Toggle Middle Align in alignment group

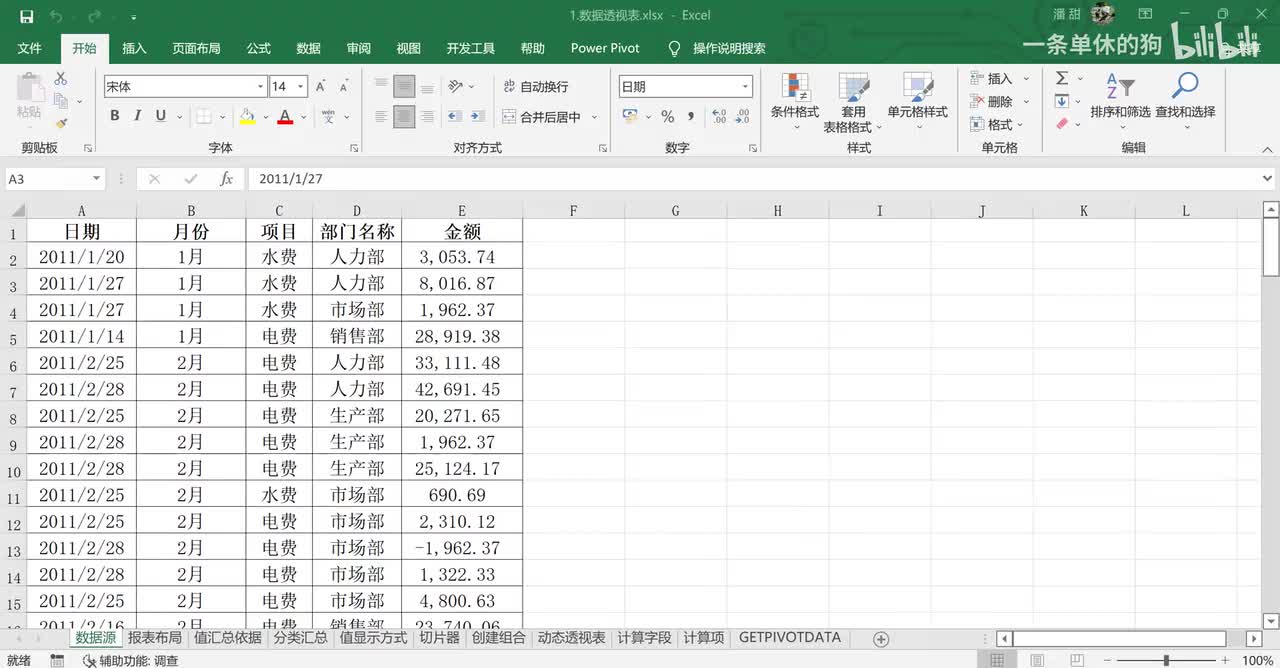(404, 87)
